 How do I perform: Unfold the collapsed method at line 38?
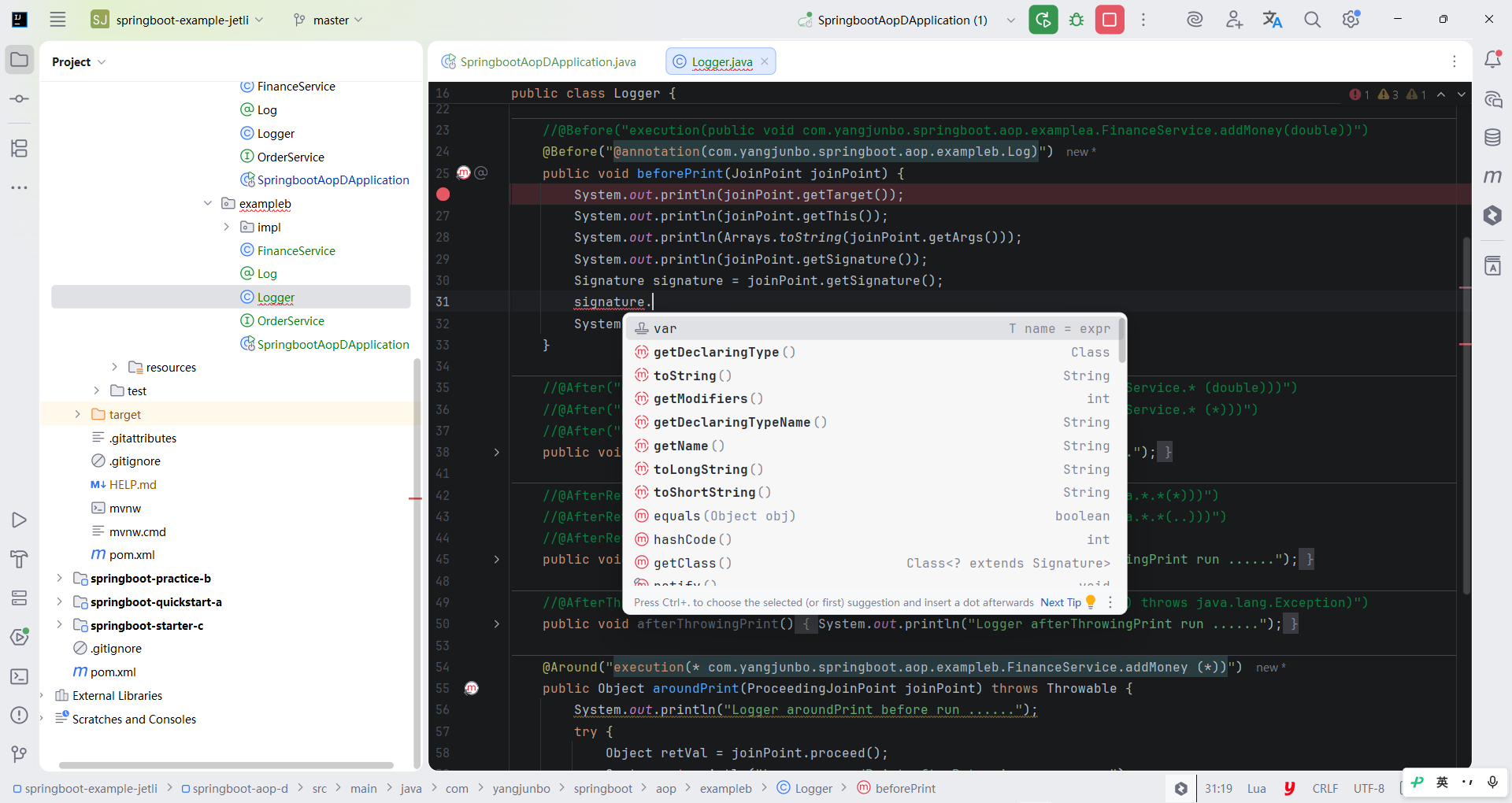[x=497, y=452]
